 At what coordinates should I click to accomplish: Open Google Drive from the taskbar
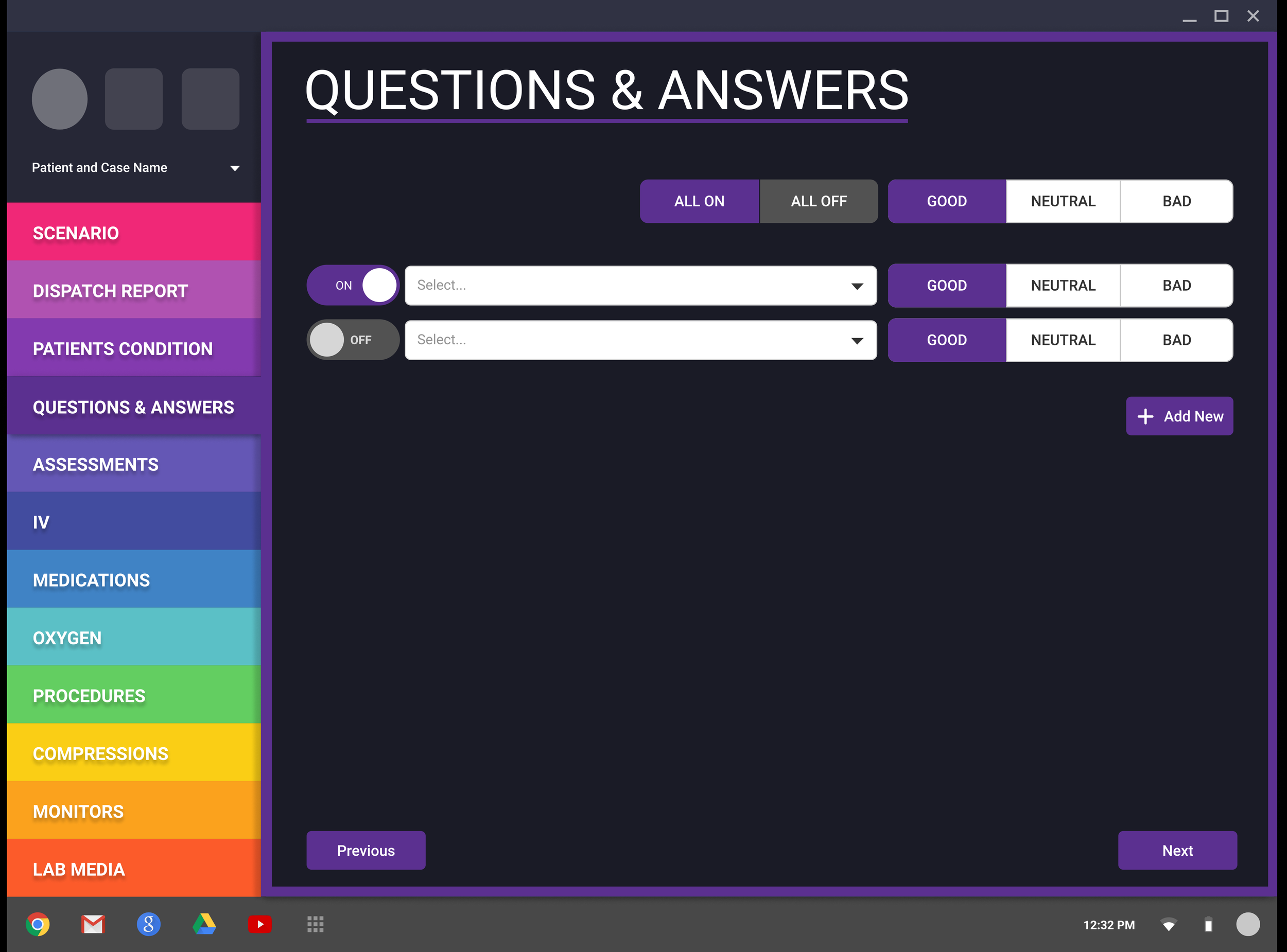pos(204,925)
